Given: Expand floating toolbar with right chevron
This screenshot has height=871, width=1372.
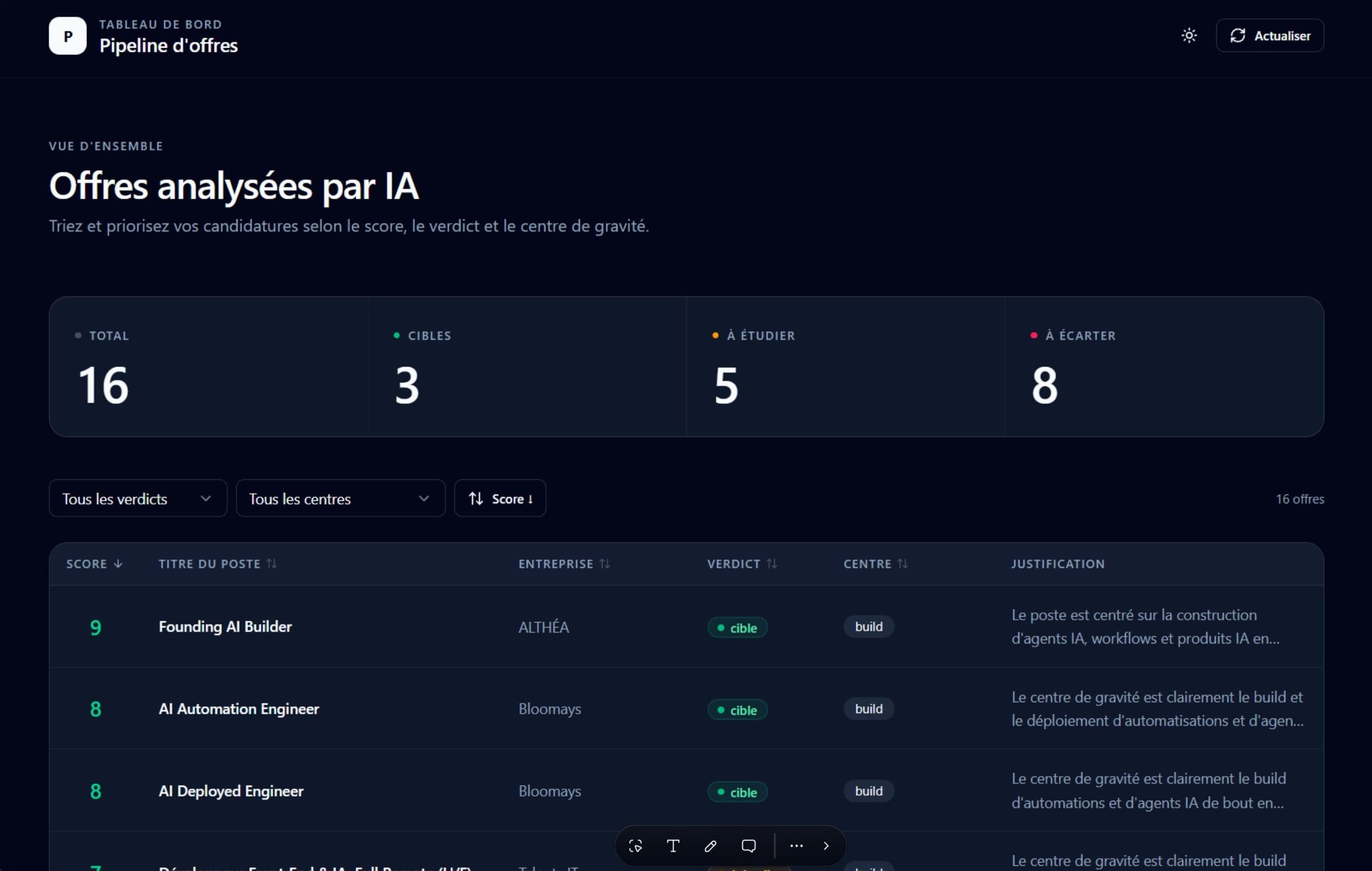Looking at the screenshot, I should pyautogui.click(x=826, y=846).
